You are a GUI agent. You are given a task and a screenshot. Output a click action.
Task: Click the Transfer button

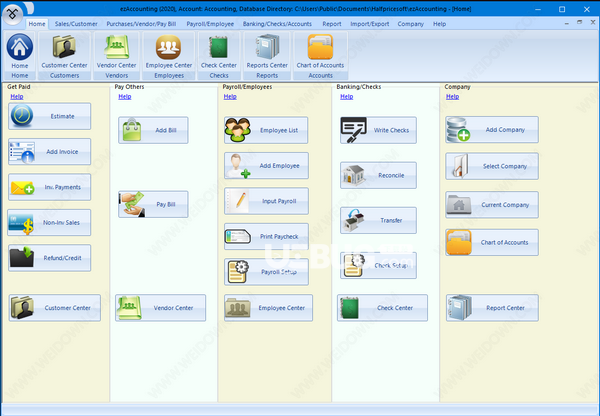tap(378, 220)
